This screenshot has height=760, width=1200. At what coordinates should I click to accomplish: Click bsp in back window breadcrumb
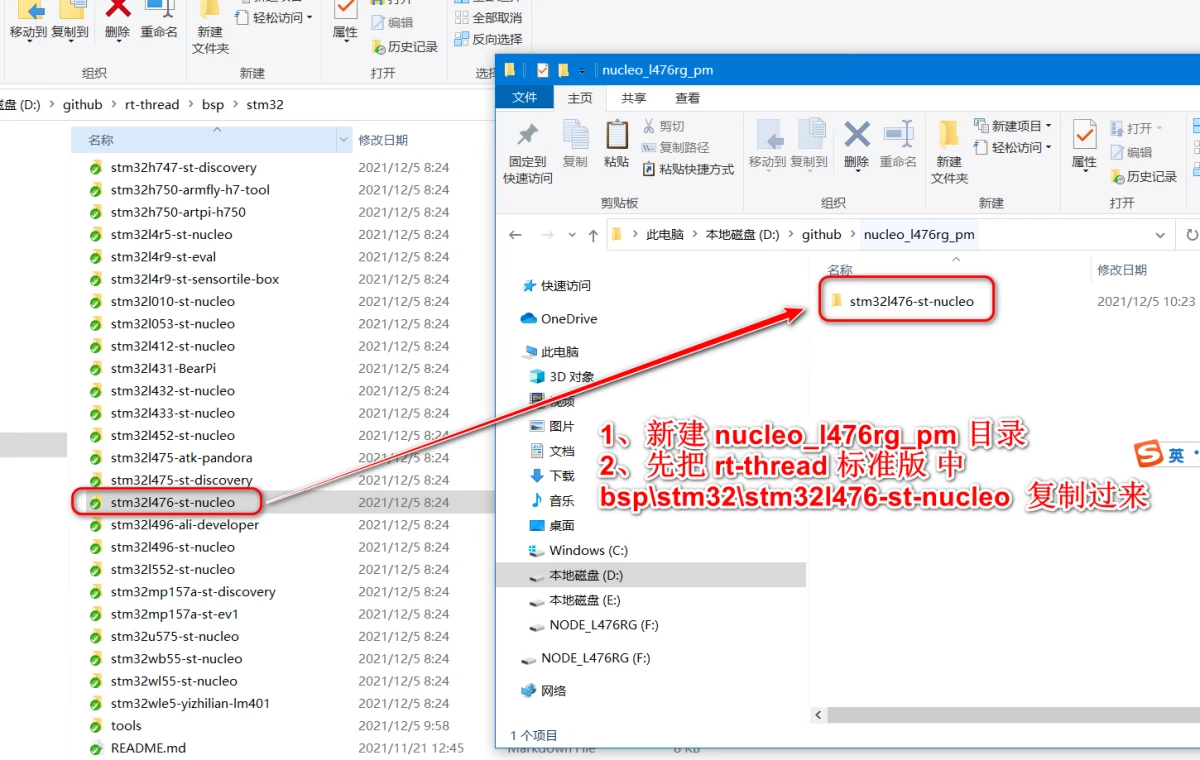click(x=213, y=104)
